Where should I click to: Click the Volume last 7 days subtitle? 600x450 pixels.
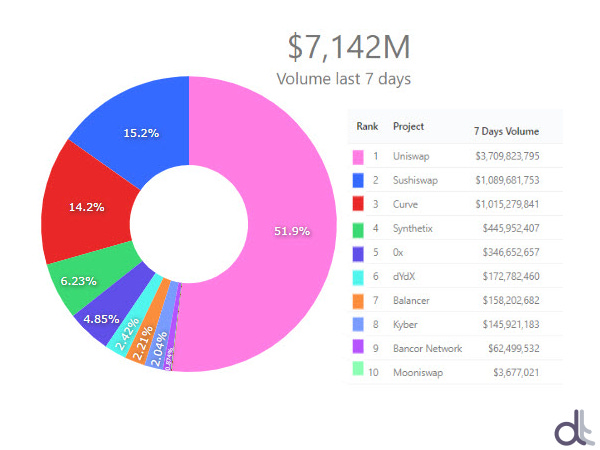point(344,79)
